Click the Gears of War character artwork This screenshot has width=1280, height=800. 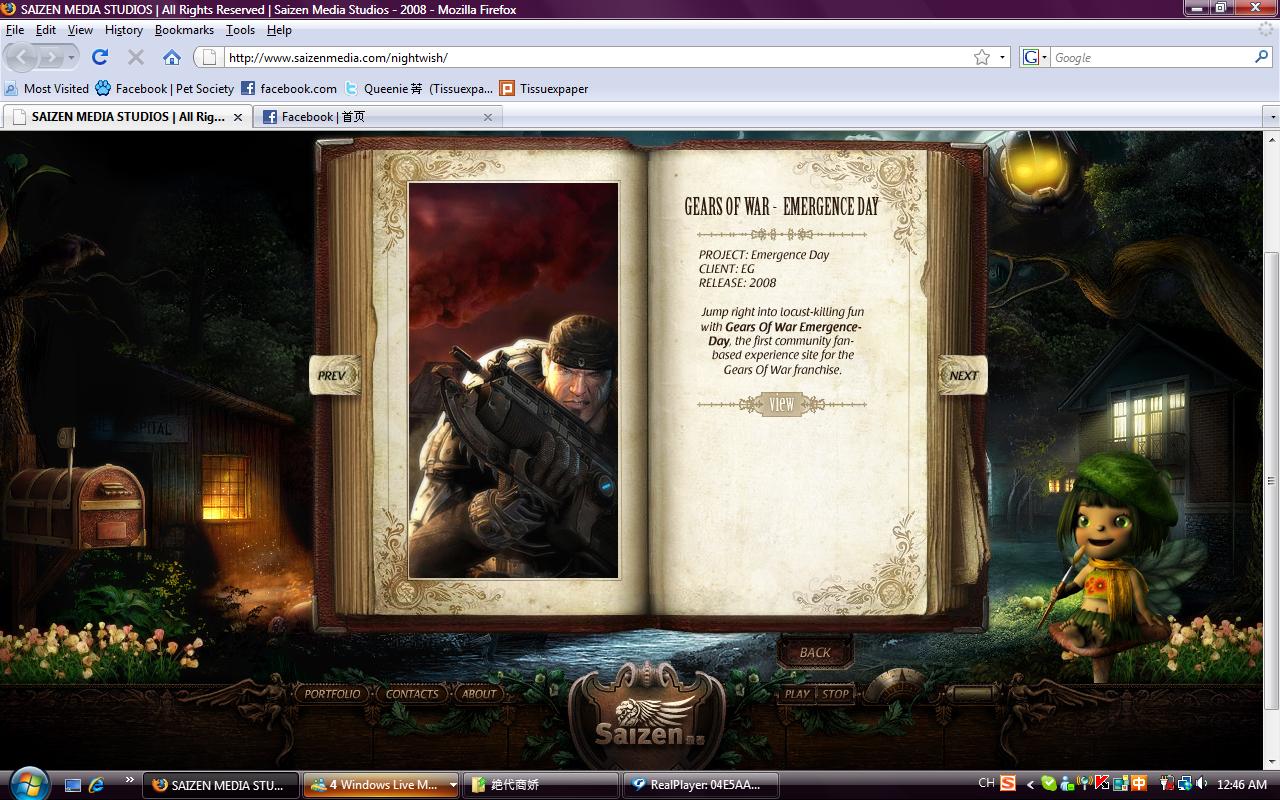pos(513,380)
